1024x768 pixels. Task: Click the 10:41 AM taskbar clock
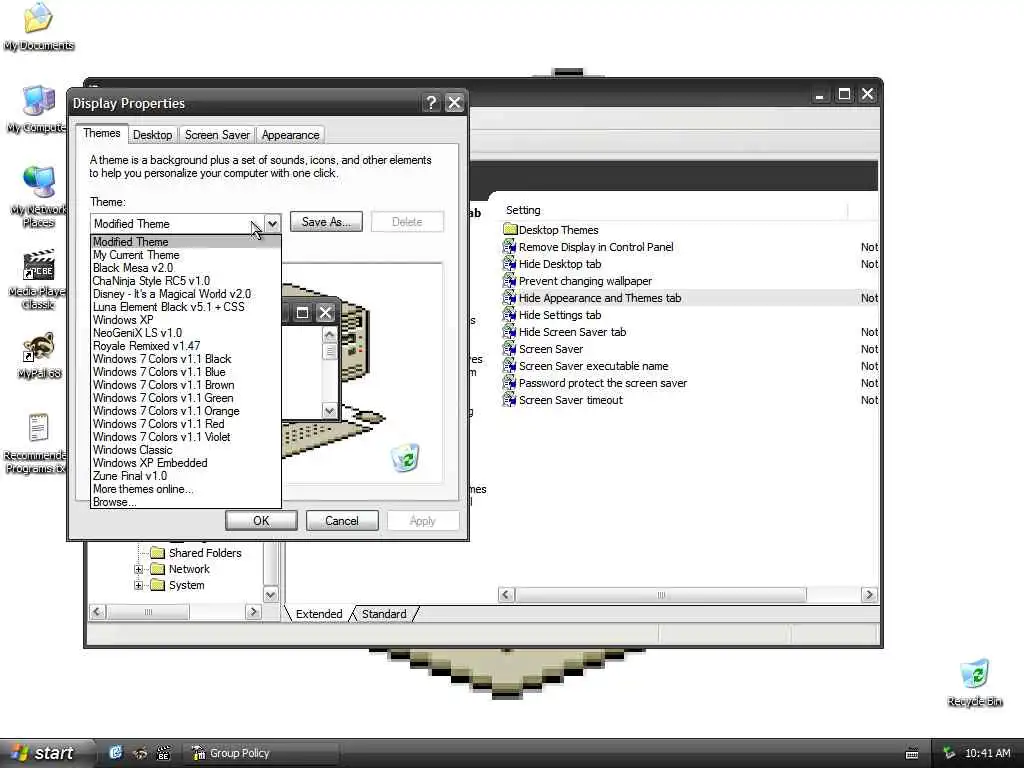(x=987, y=753)
